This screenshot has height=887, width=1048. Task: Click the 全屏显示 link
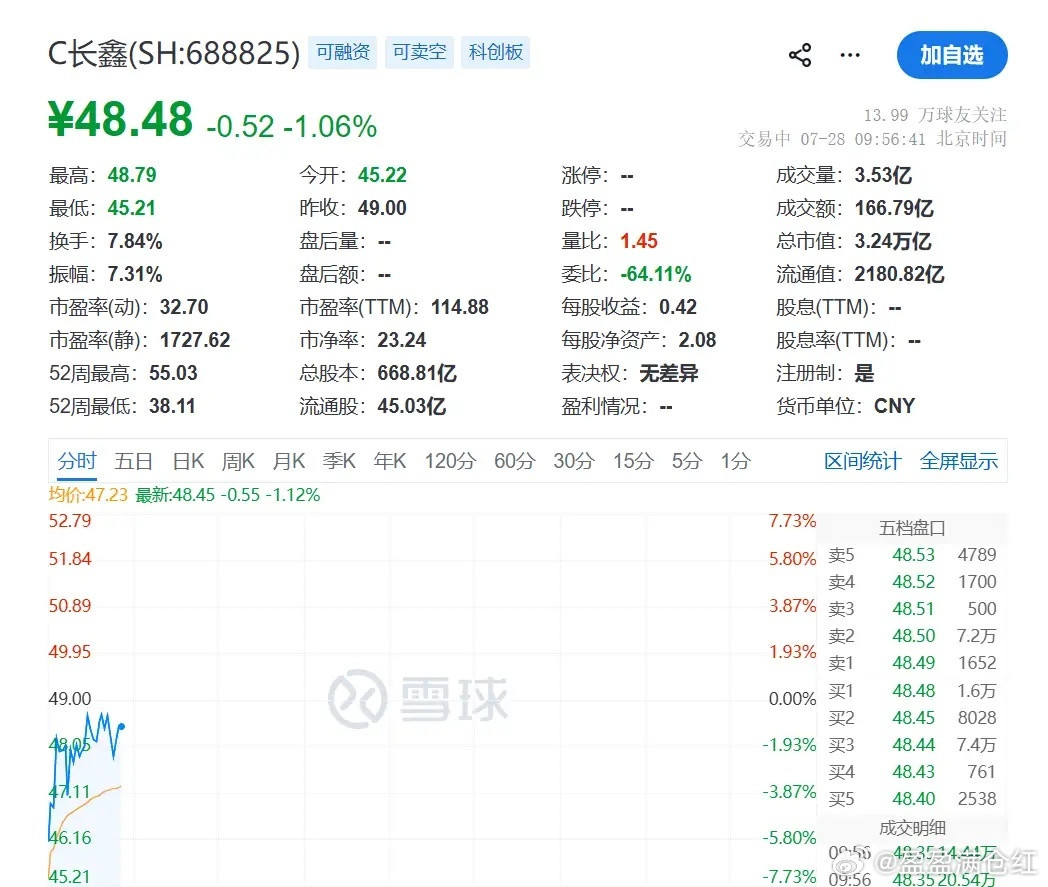958,461
